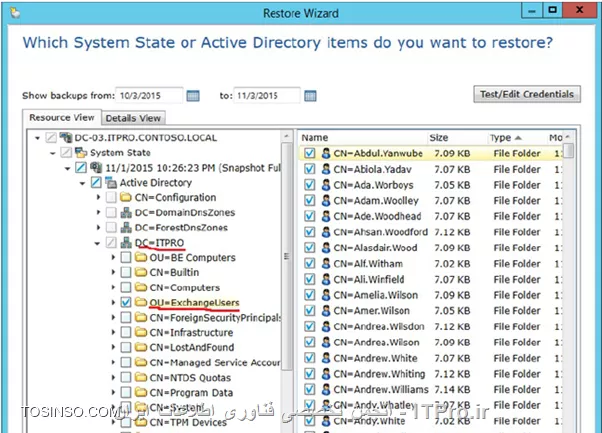Select the DC=DomainDnsZones domain icon
The image size is (602, 433).
[126, 212]
